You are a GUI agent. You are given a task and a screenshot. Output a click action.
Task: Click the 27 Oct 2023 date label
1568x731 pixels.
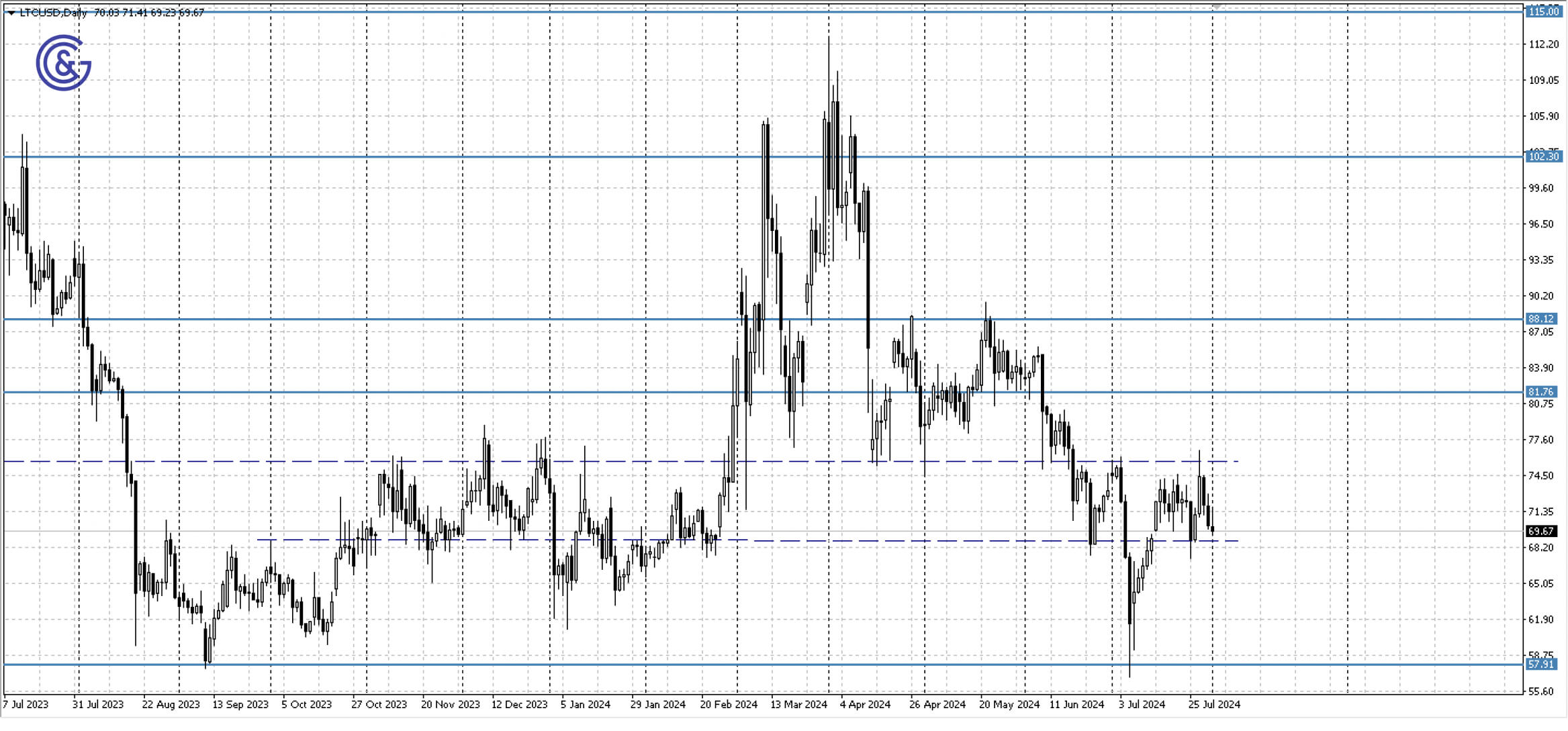click(379, 704)
